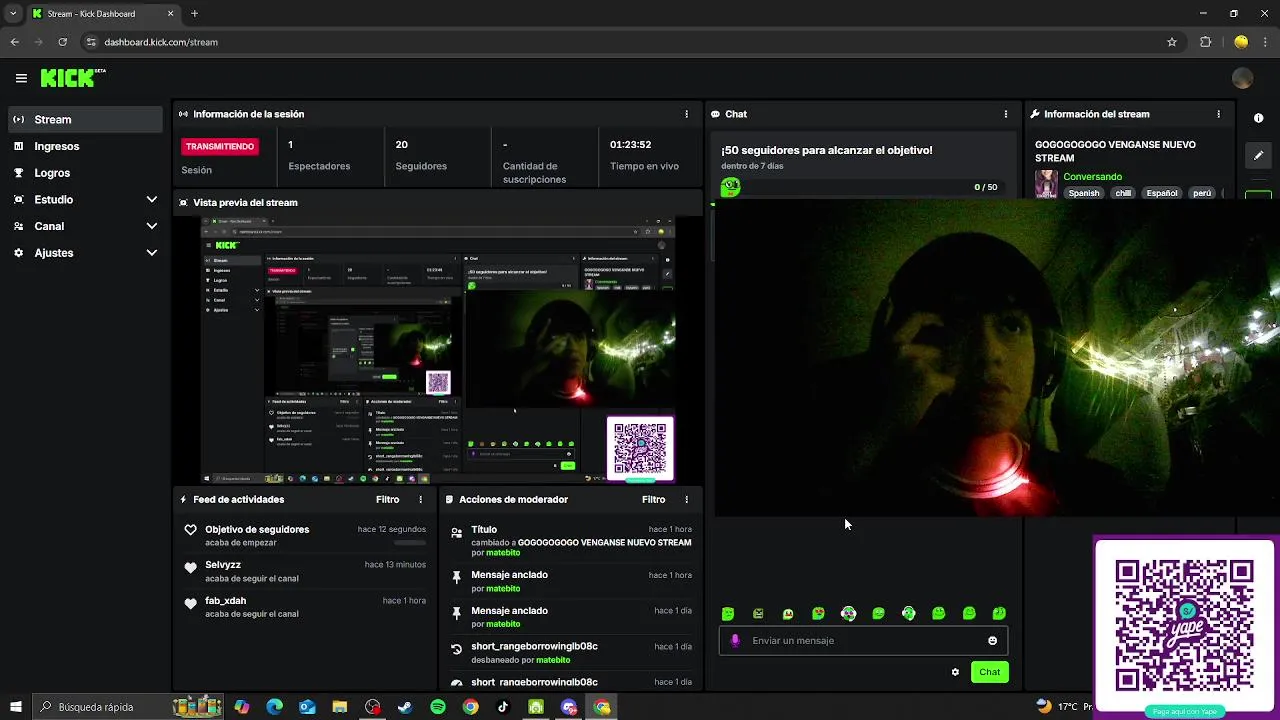Image resolution: width=1280 pixels, height=720 pixels.
Task: Click inside the Enviar un mensaje field
Action: click(x=863, y=641)
